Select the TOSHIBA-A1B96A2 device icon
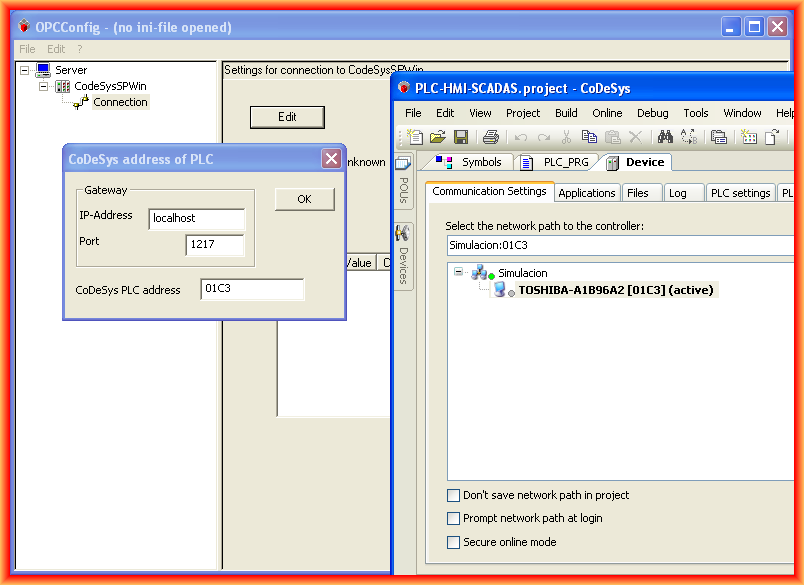Viewport: 804px width, 585px height. [x=502, y=290]
